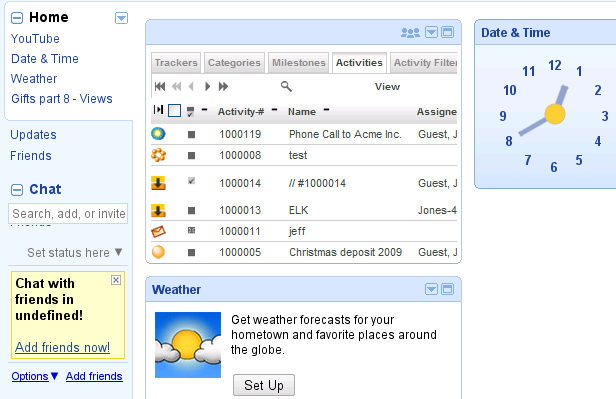616x399 pixels.
Task: Switch to the Trackers tab
Action: click(176, 63)
